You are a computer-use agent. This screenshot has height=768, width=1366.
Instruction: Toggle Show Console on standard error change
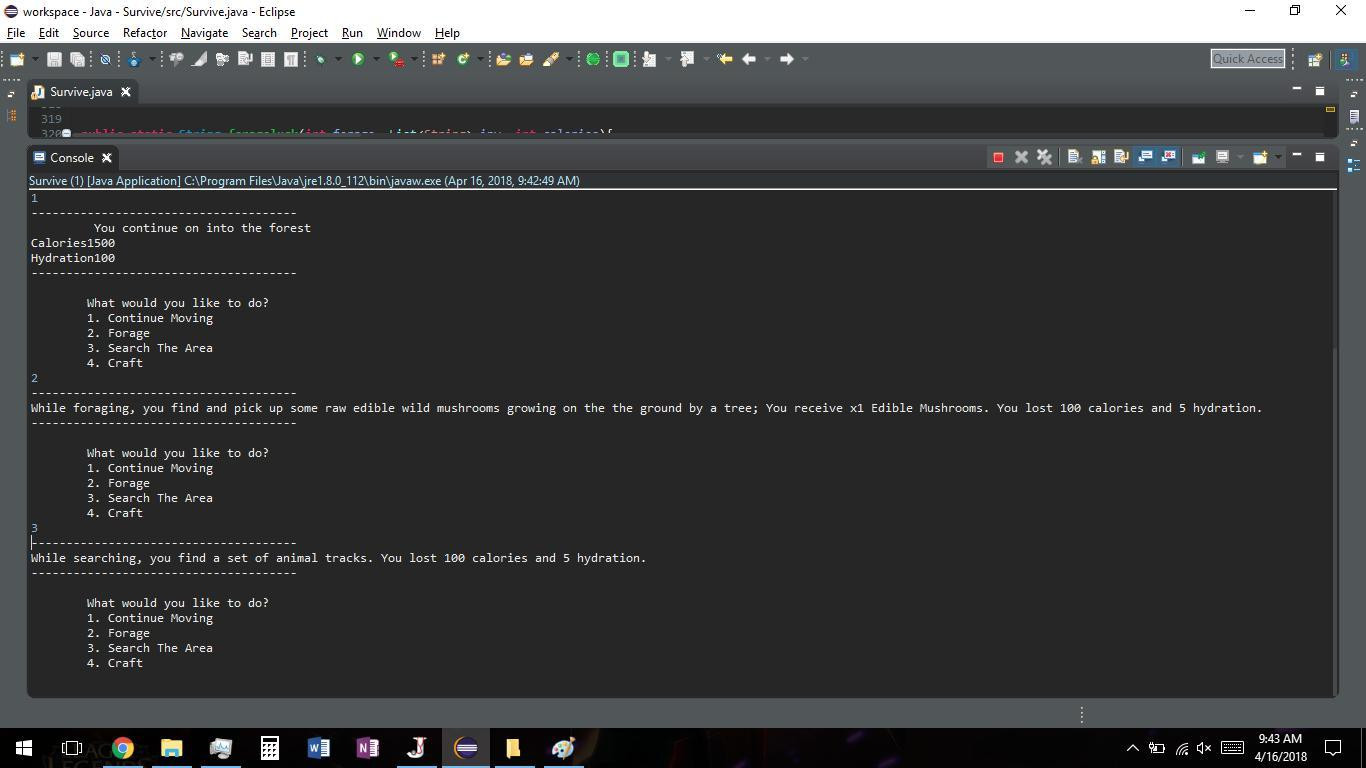click(x=1168, y=157)
